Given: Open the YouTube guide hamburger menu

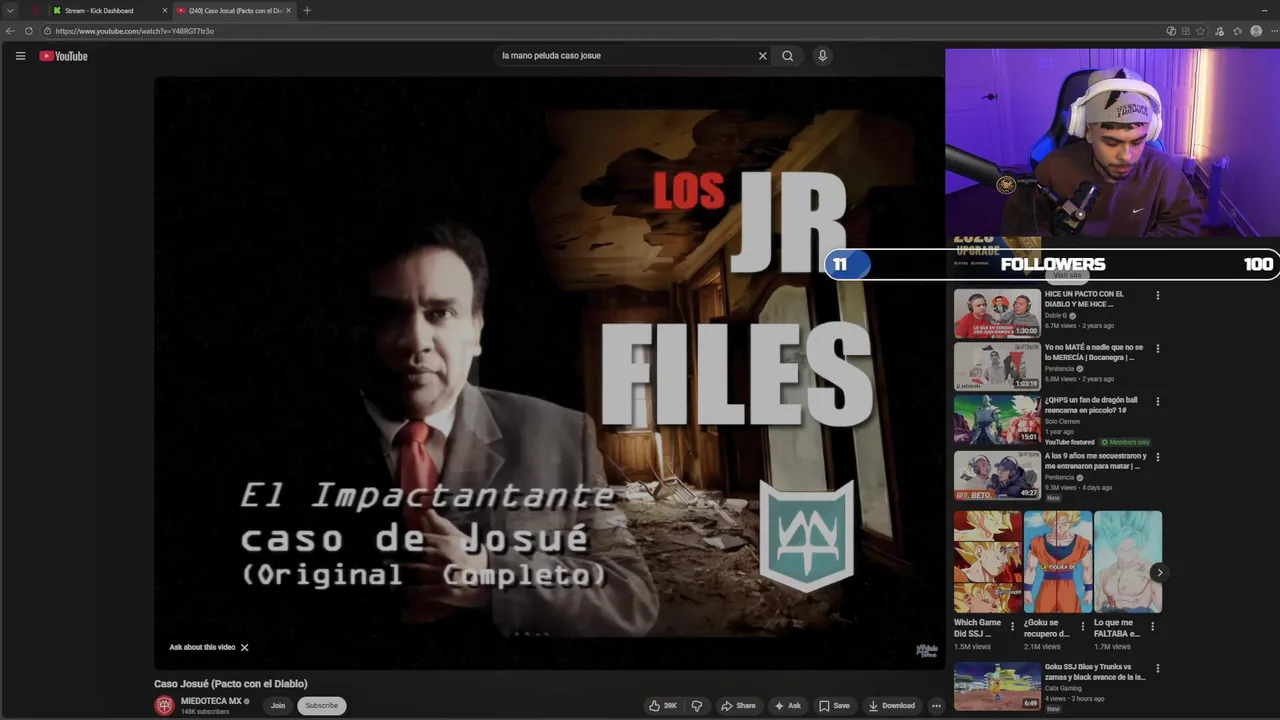Looking at the screenshot, I should click(x=20, y=56).
